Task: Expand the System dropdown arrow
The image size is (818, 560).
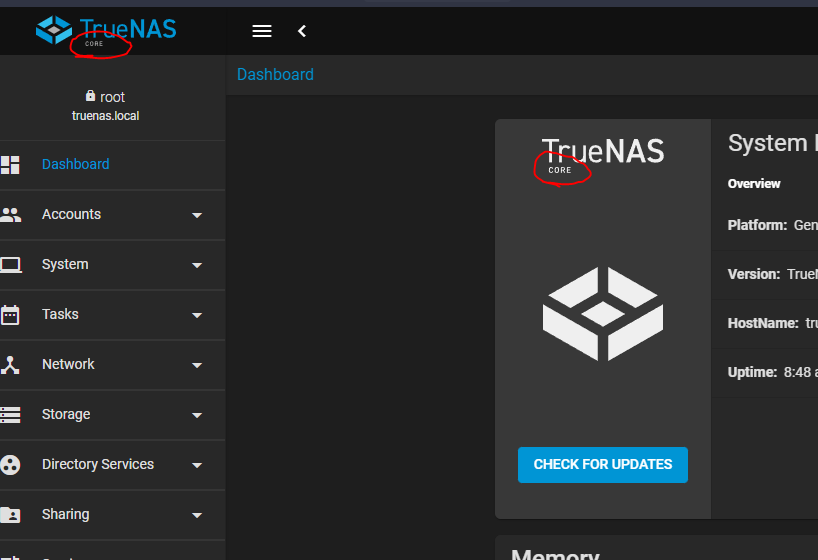Action: pyautogui.click(x=197, y=265)
